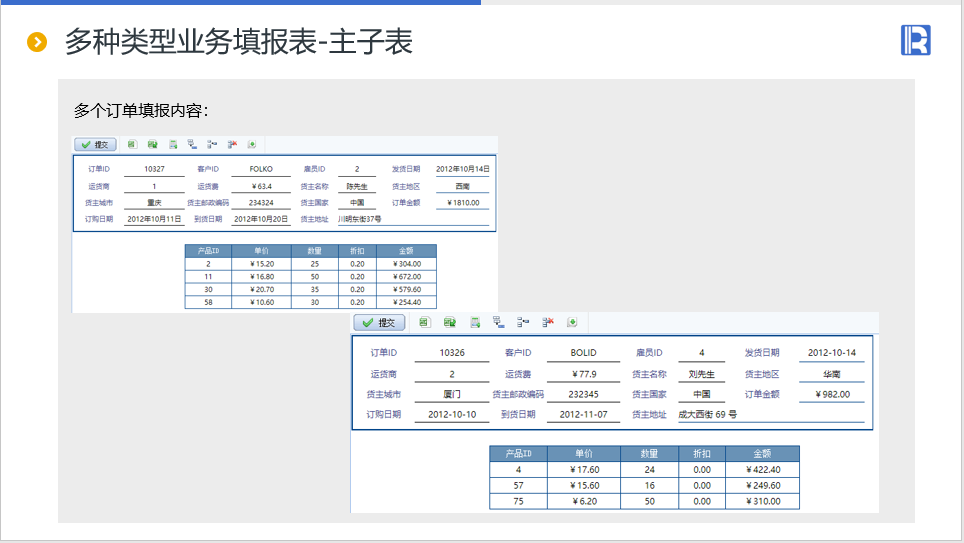Click the row-connector icon in order 10327 toolbar
The width and height of the screenshot is (964, 543).
[212, 145]
